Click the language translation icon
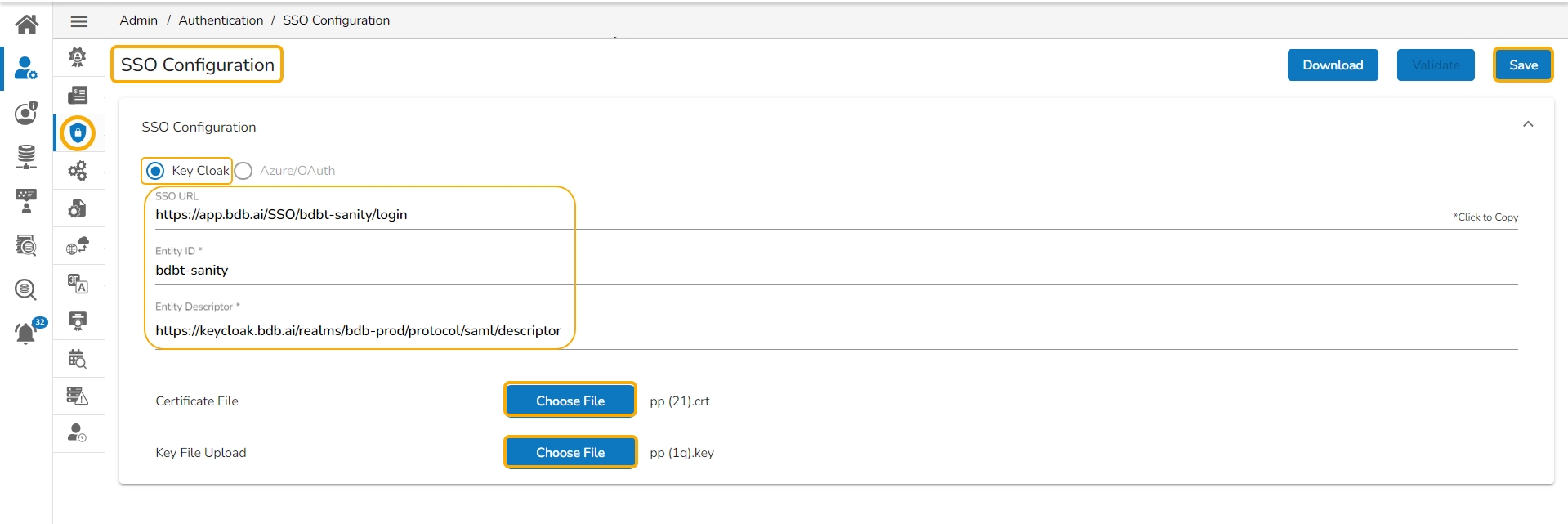The width and height of the screenshot is (1568, 524). [78, 284]
